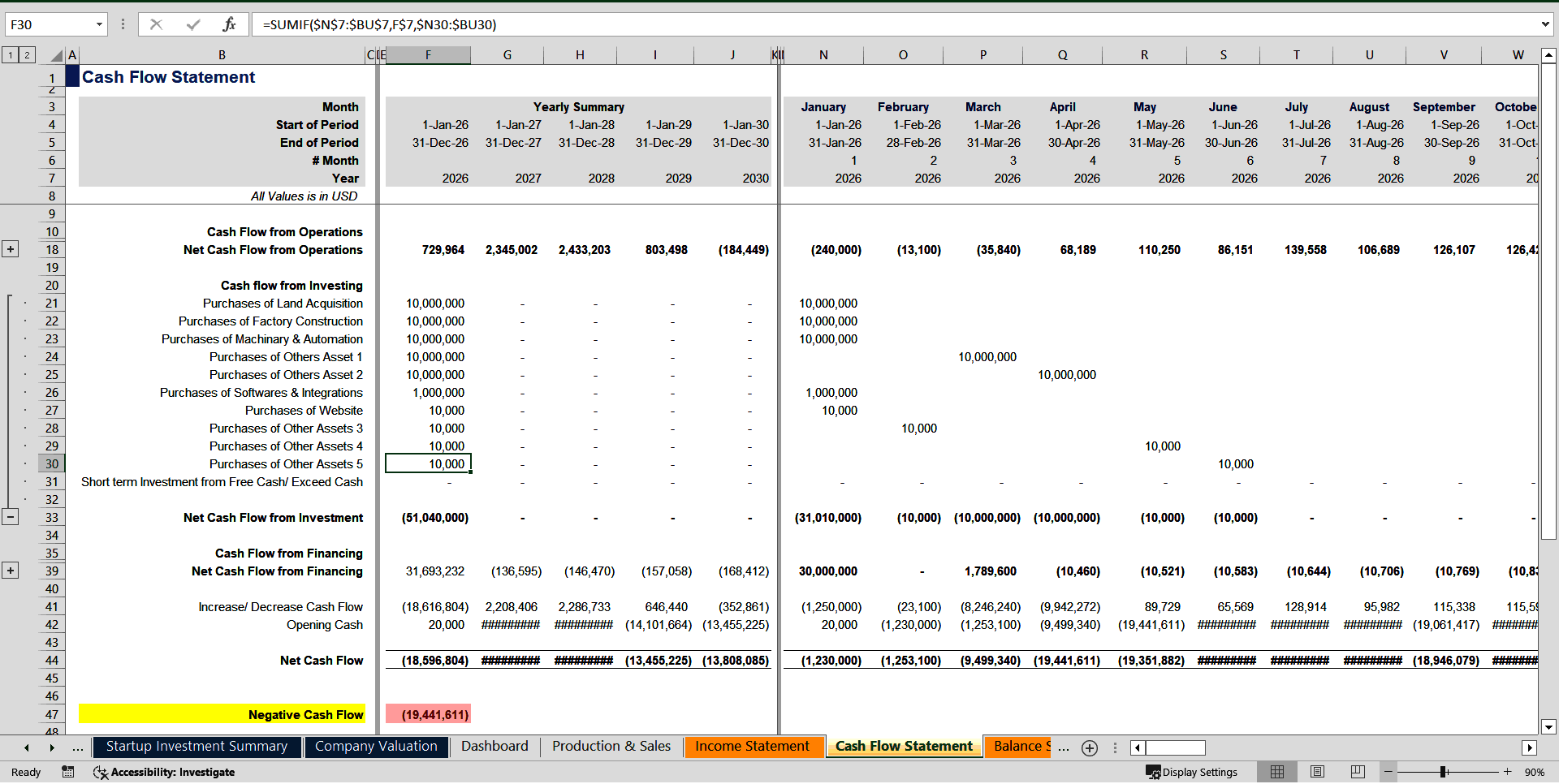Select row 47 header
This screenshot has width=1559, height=784.
52,715
